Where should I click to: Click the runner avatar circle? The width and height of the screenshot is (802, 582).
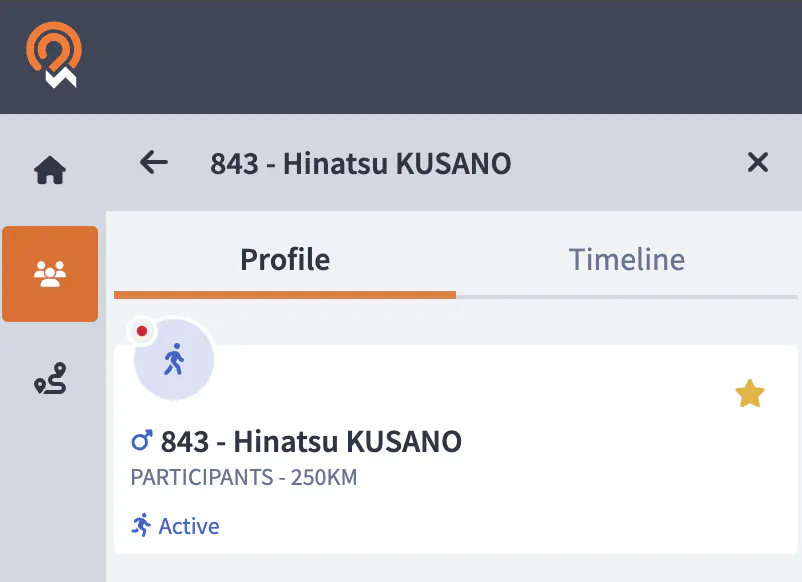tap(175, 360)
